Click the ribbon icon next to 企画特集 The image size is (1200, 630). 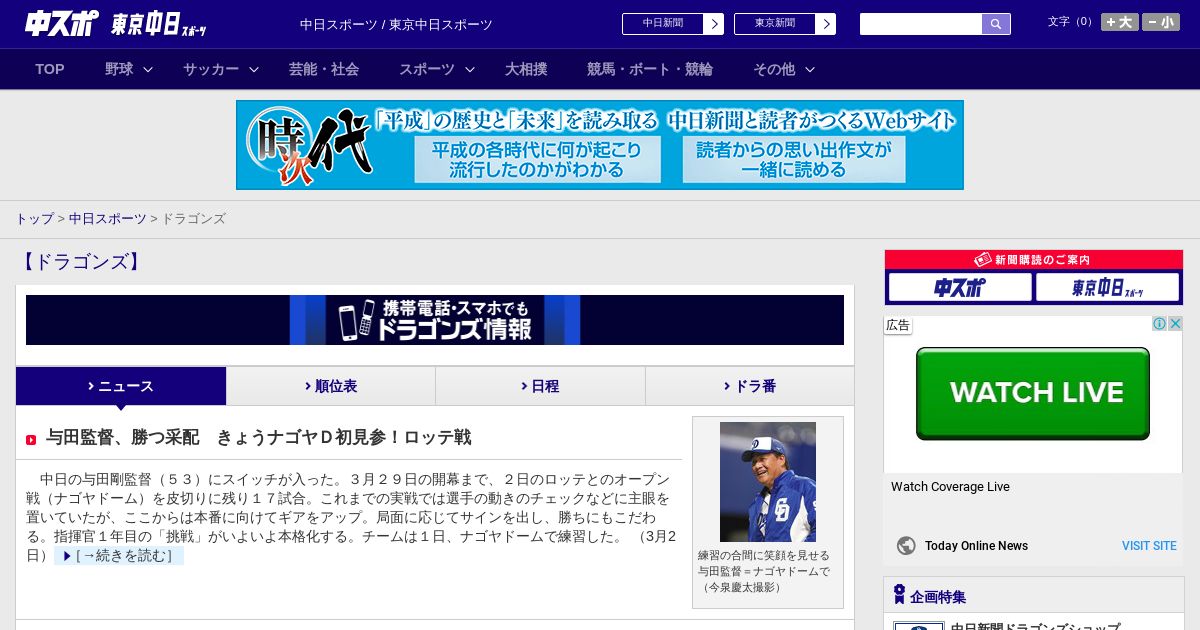tap(899, 595)
